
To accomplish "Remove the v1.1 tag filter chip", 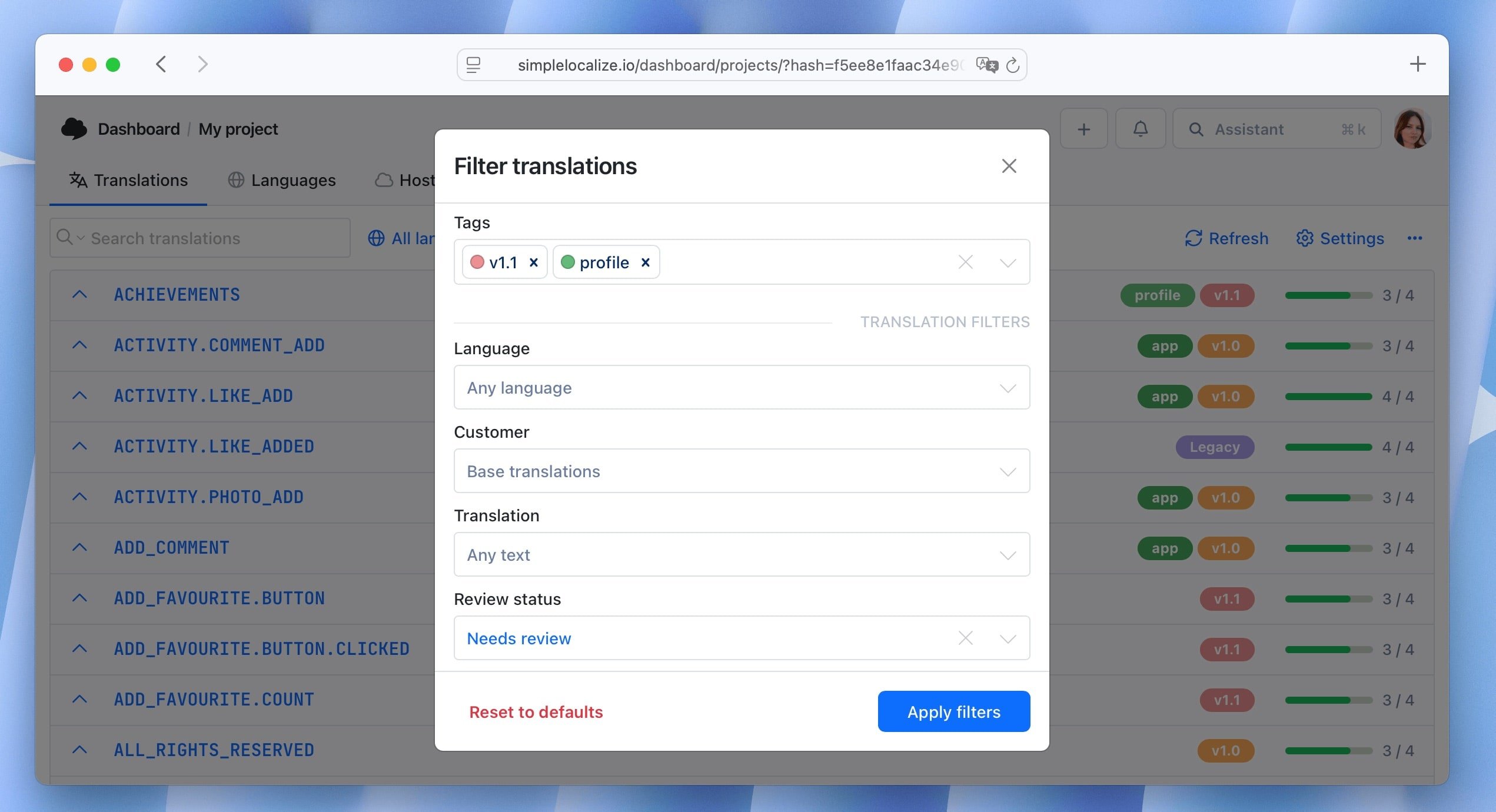I will tap(533, 262).
